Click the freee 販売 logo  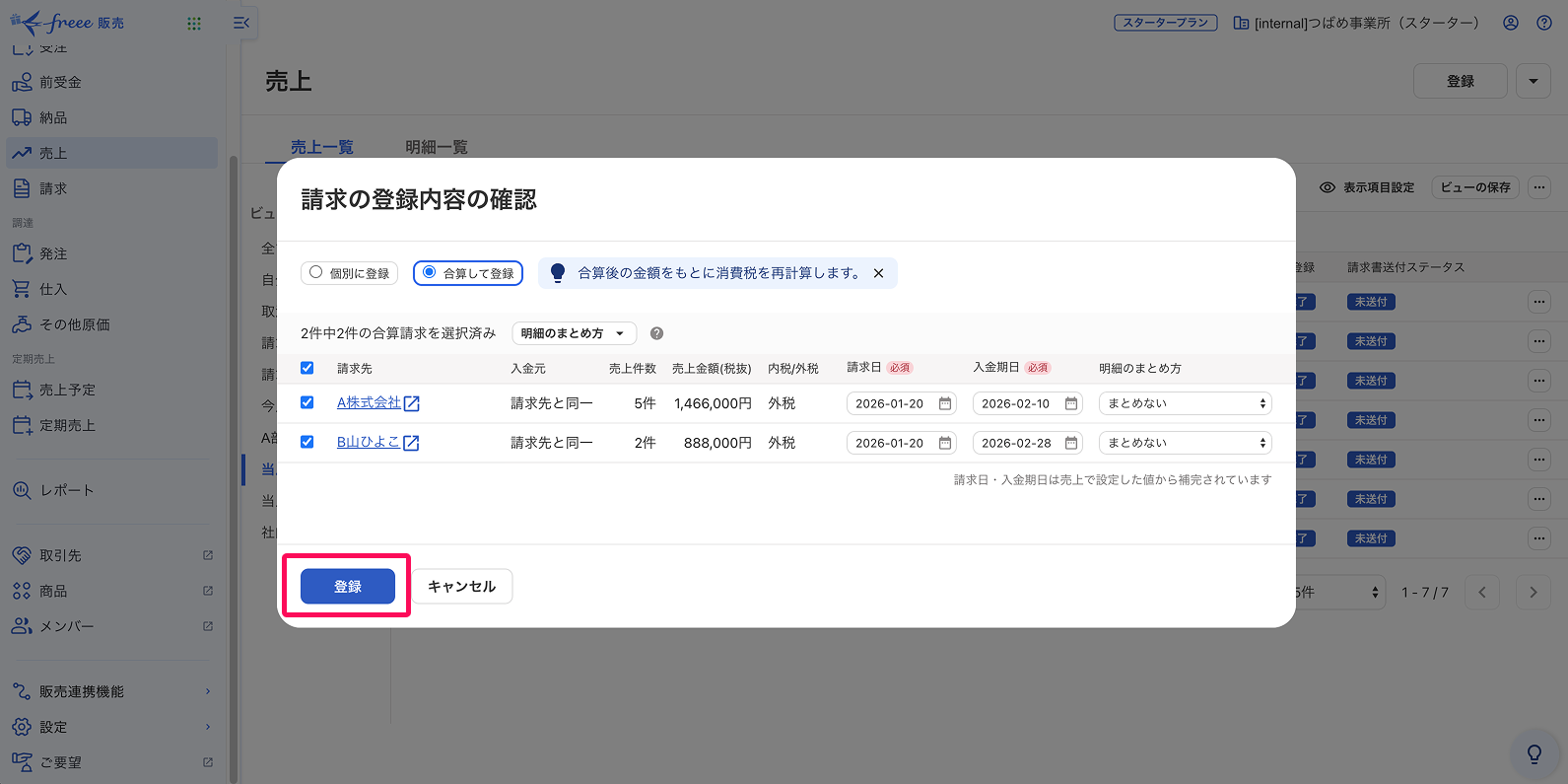pos(67,22)
